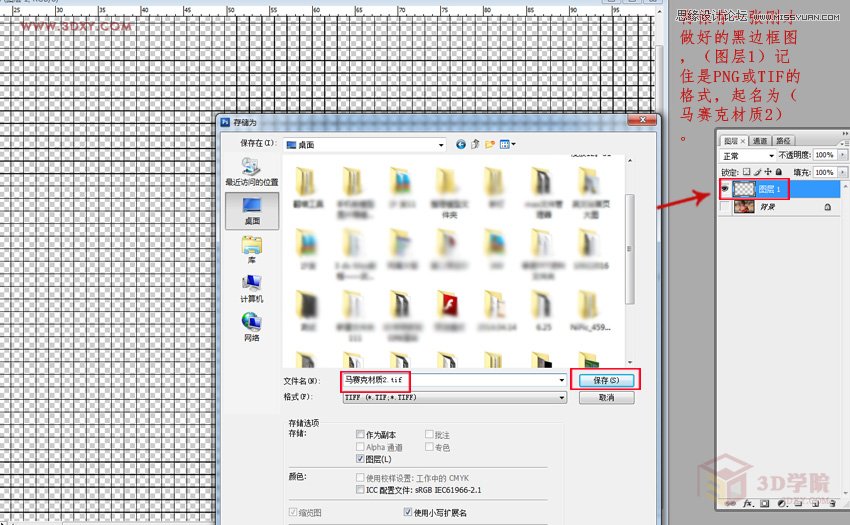Open 网络 from the places sidebar
The image size is (850, 525).
[x=252, y=327]
